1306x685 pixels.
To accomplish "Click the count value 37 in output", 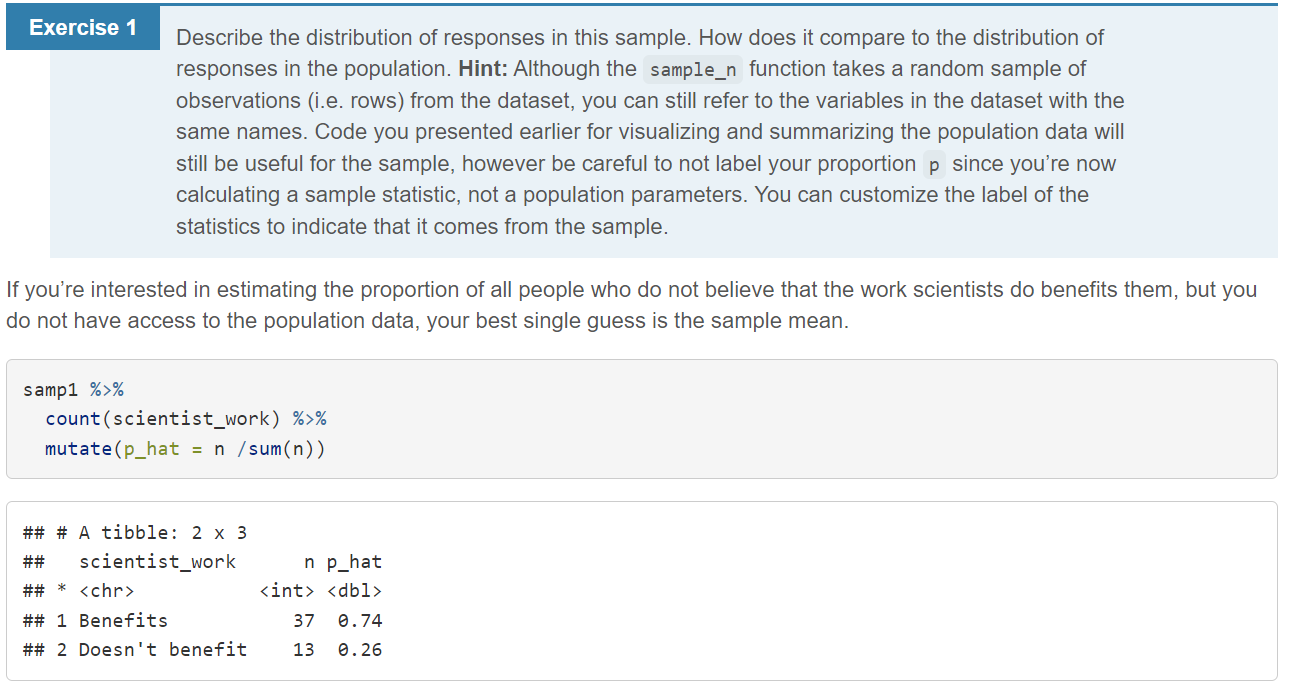I will click(304, 621).
